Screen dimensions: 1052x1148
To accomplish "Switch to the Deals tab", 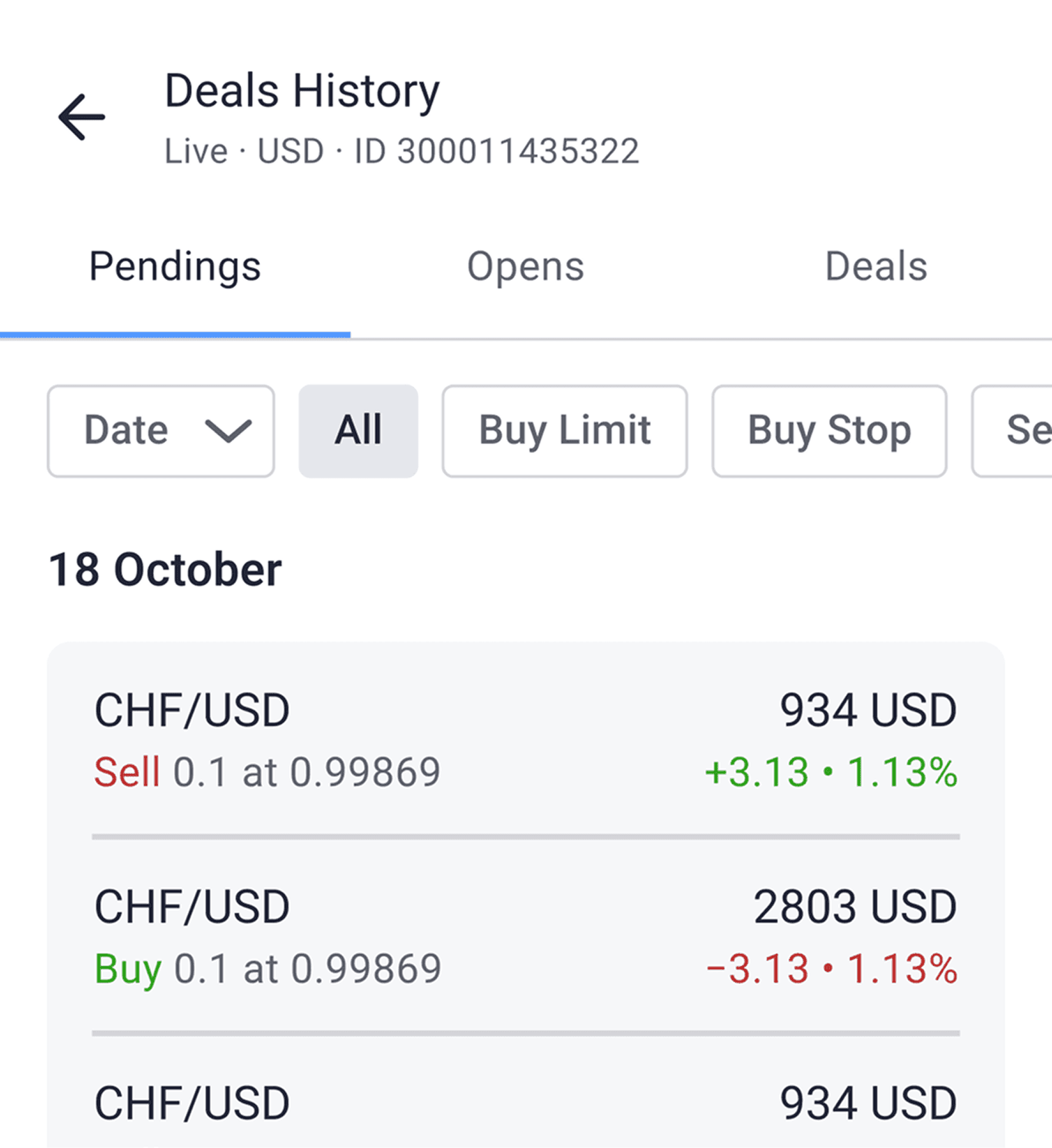I will [876, 267].
